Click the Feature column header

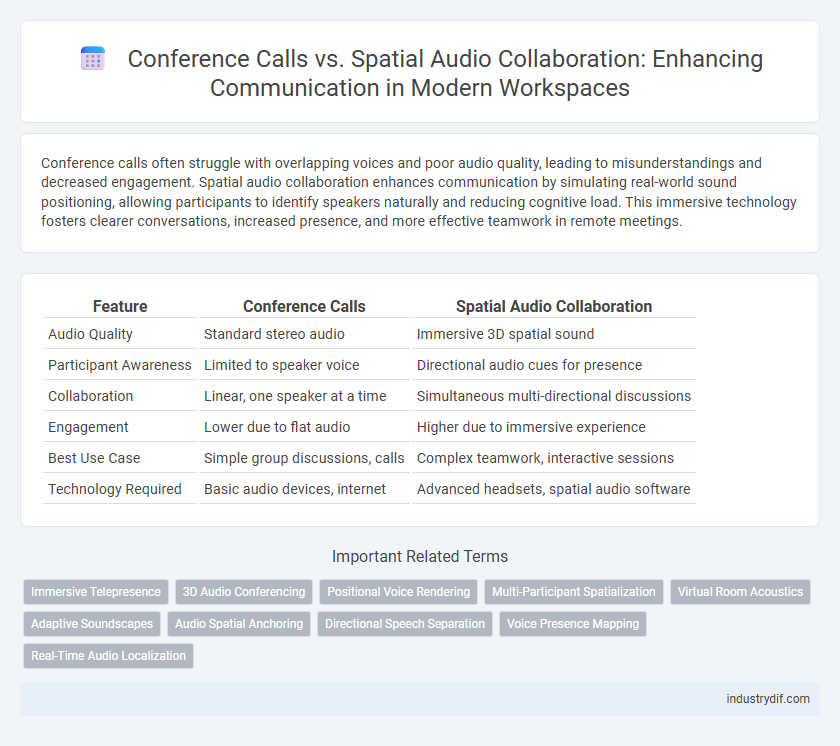120,307
